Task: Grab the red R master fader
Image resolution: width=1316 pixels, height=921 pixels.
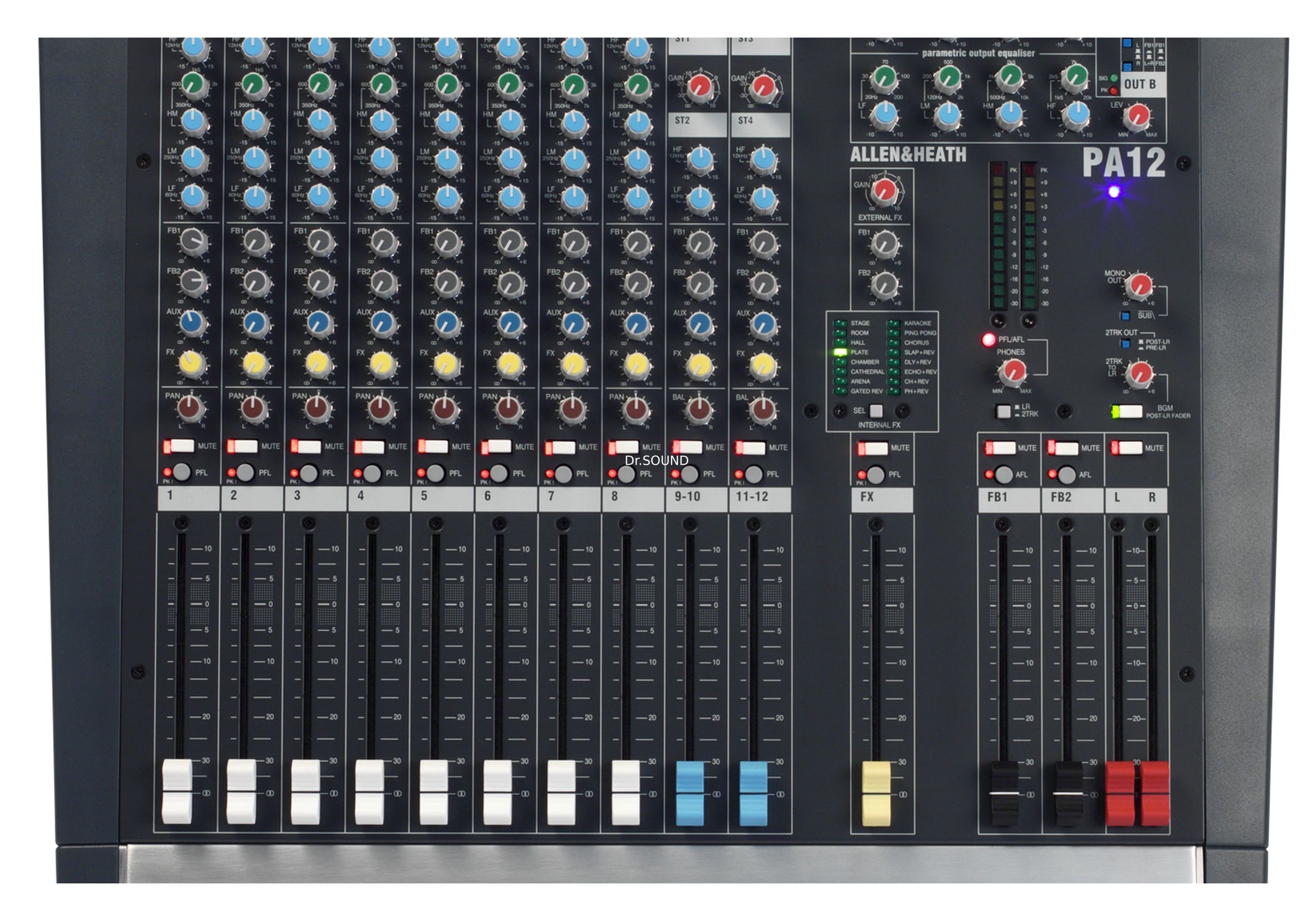Action: 1154,794
